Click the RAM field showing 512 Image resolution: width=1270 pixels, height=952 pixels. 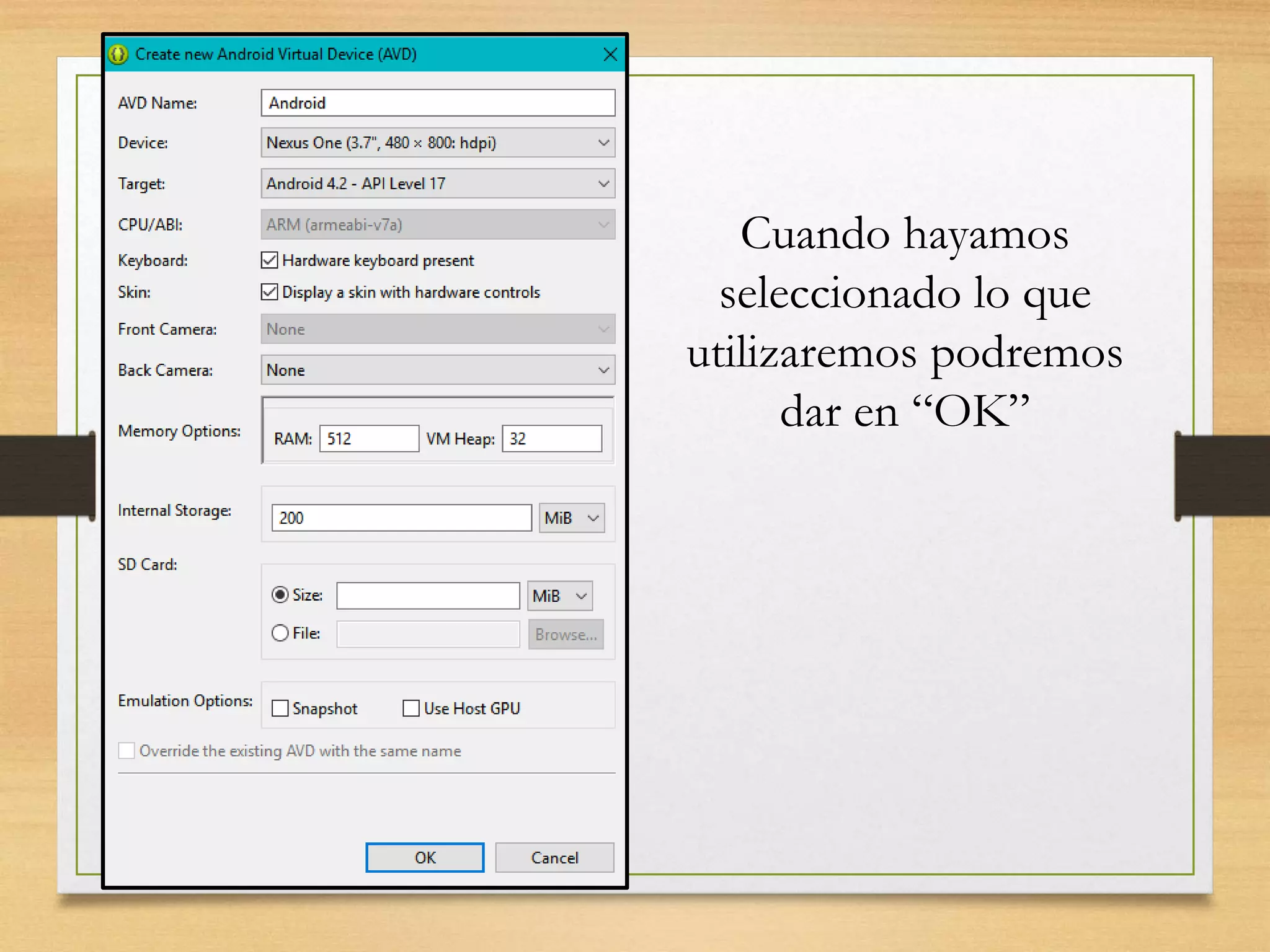point(370,439)
